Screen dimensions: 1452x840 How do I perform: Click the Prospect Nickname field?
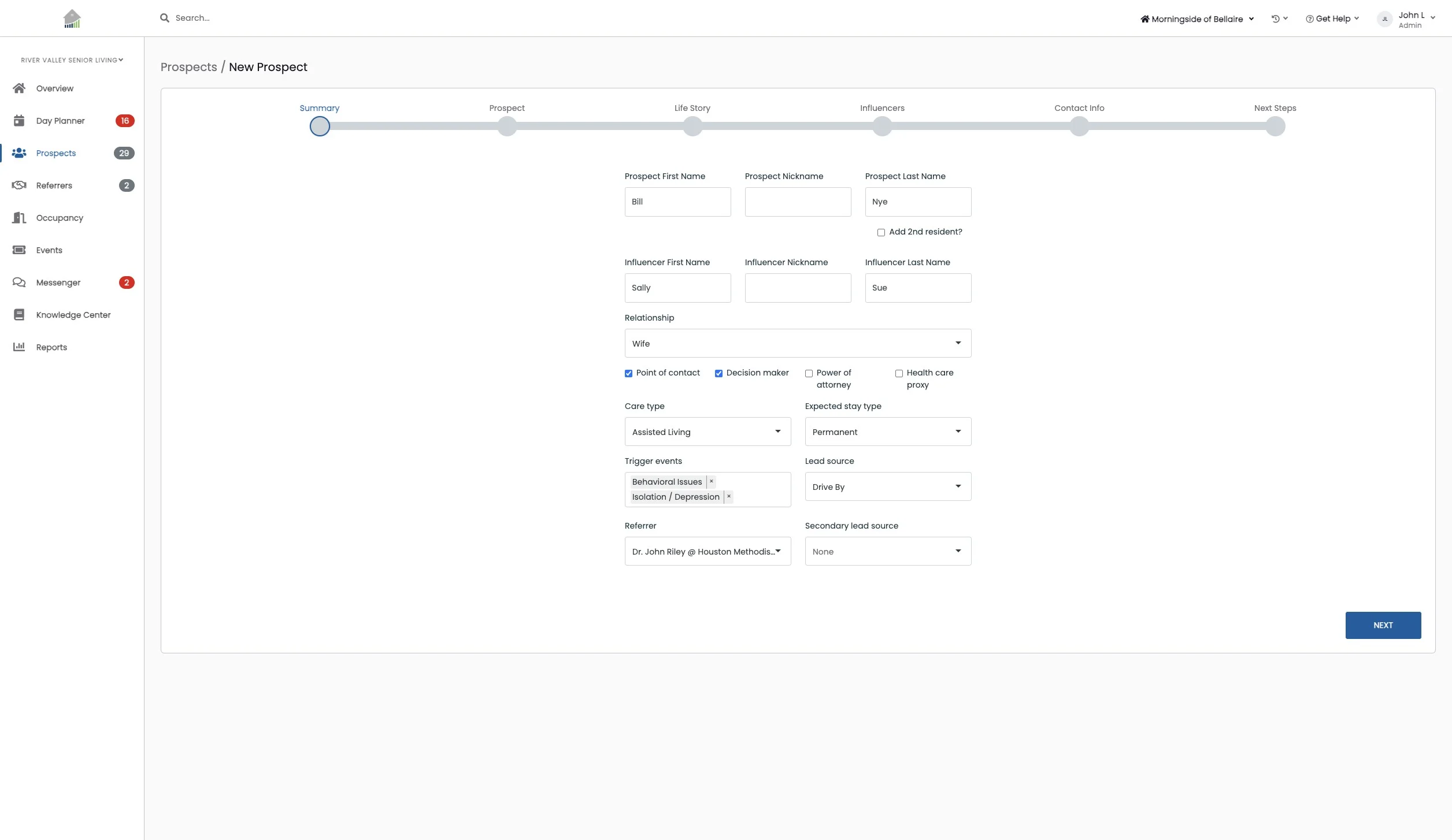tap(798, 202)
